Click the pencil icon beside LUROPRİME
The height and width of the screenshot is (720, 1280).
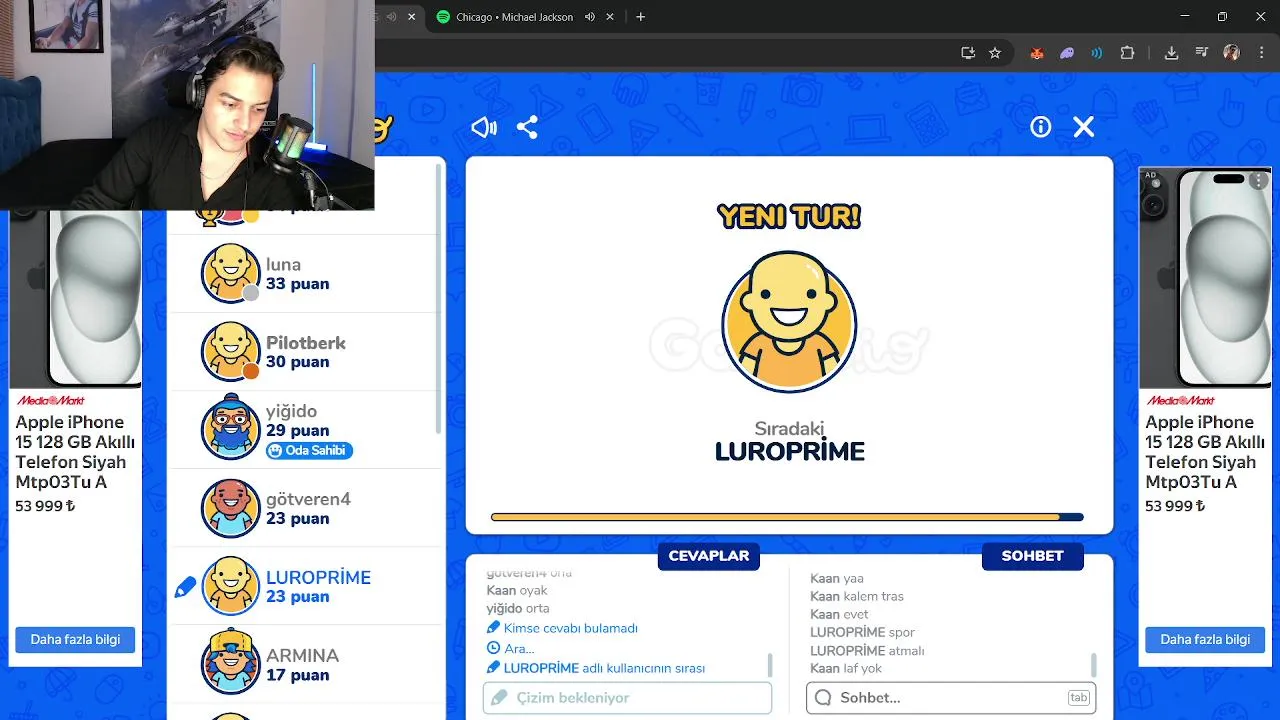point(186,588)
